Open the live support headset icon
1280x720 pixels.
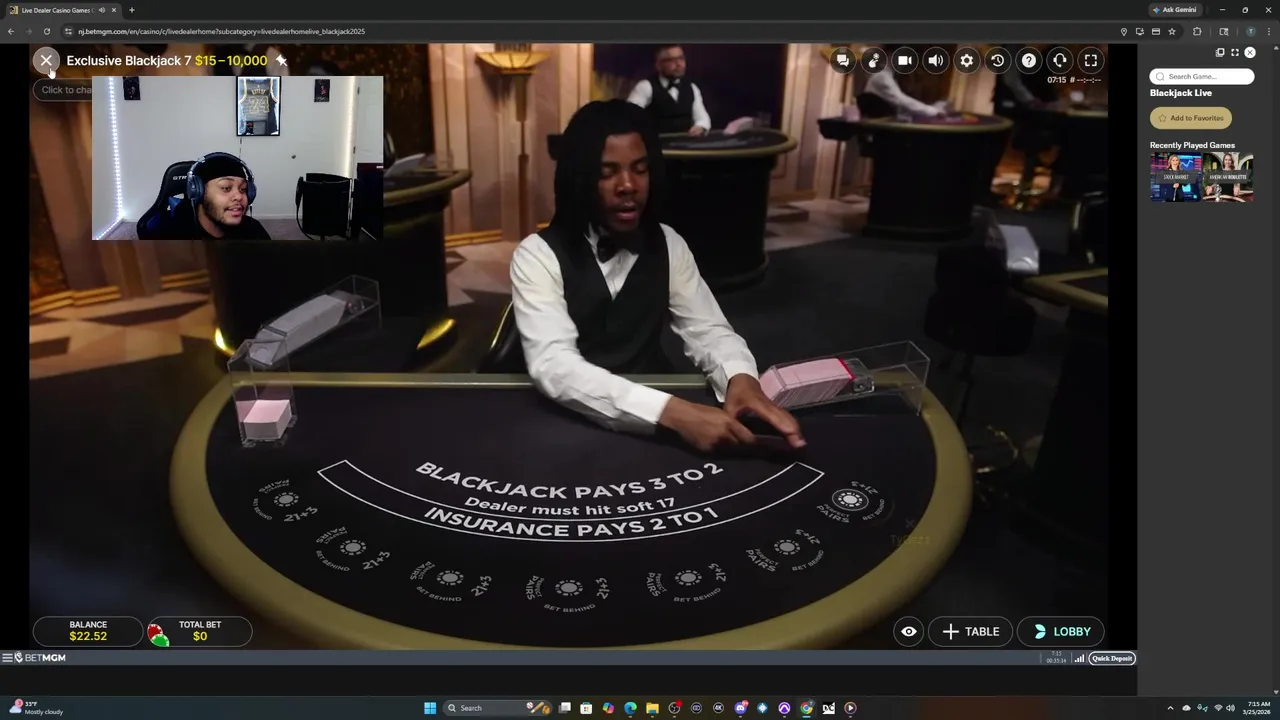(x=1060, y=60)
